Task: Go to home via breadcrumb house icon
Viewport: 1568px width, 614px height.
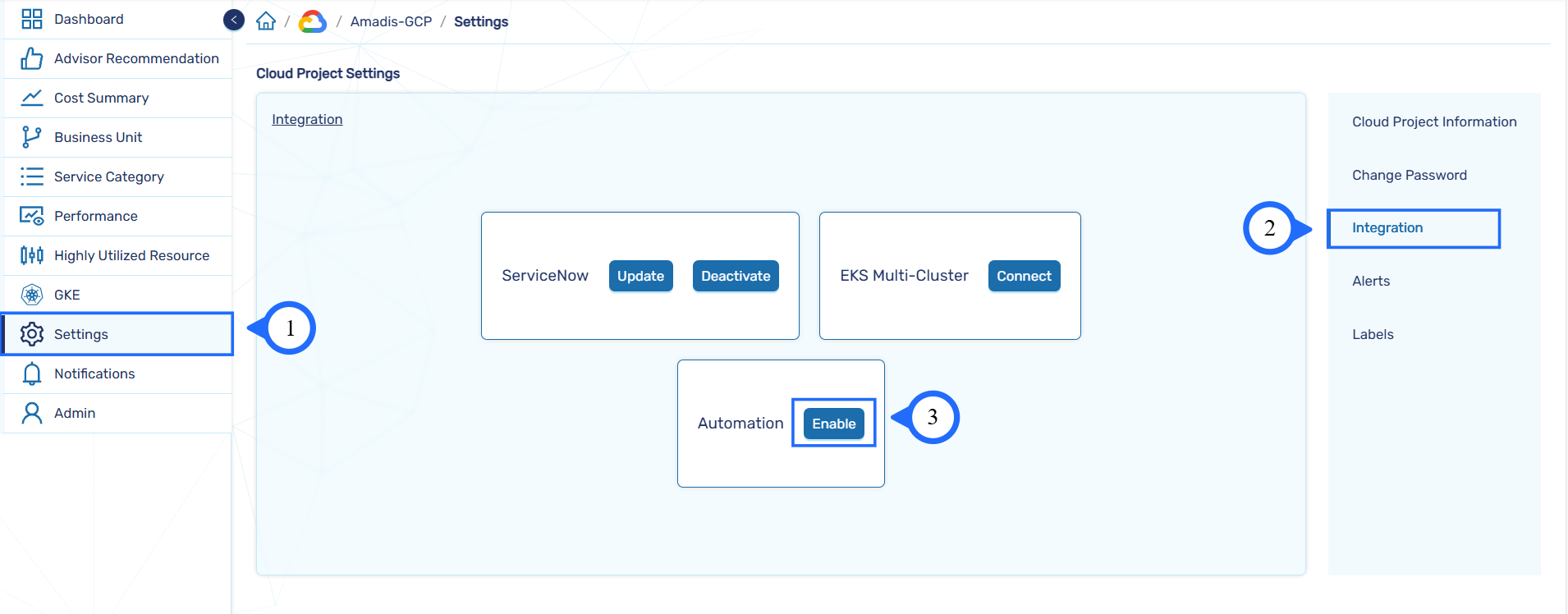Action: coord(266,21)
